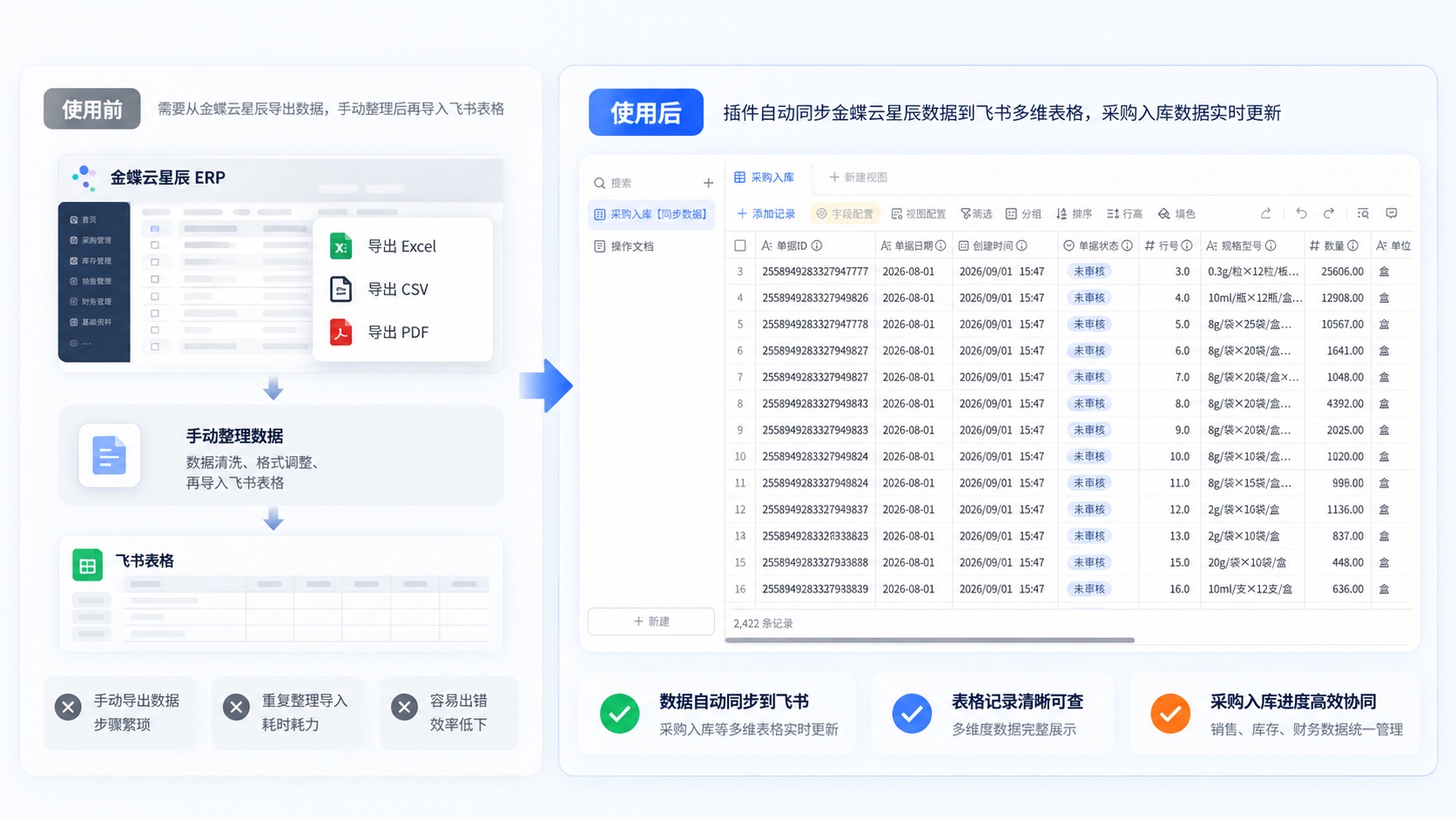Click the PDF icon beside 导出 PDF

pos(341,332)
